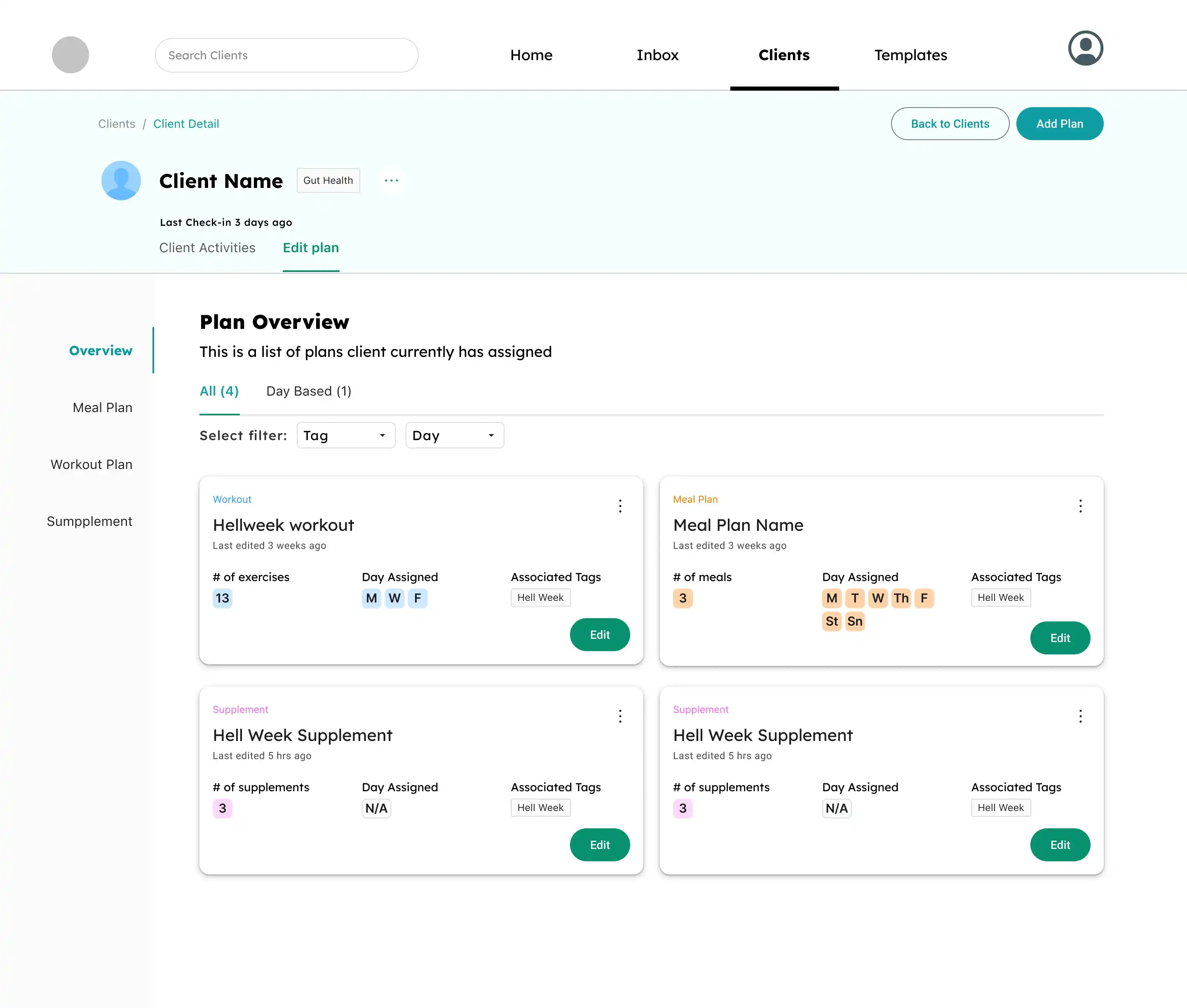Focus the Search Clients input field
The image size is (1187, 1008).
click(286, 56)
